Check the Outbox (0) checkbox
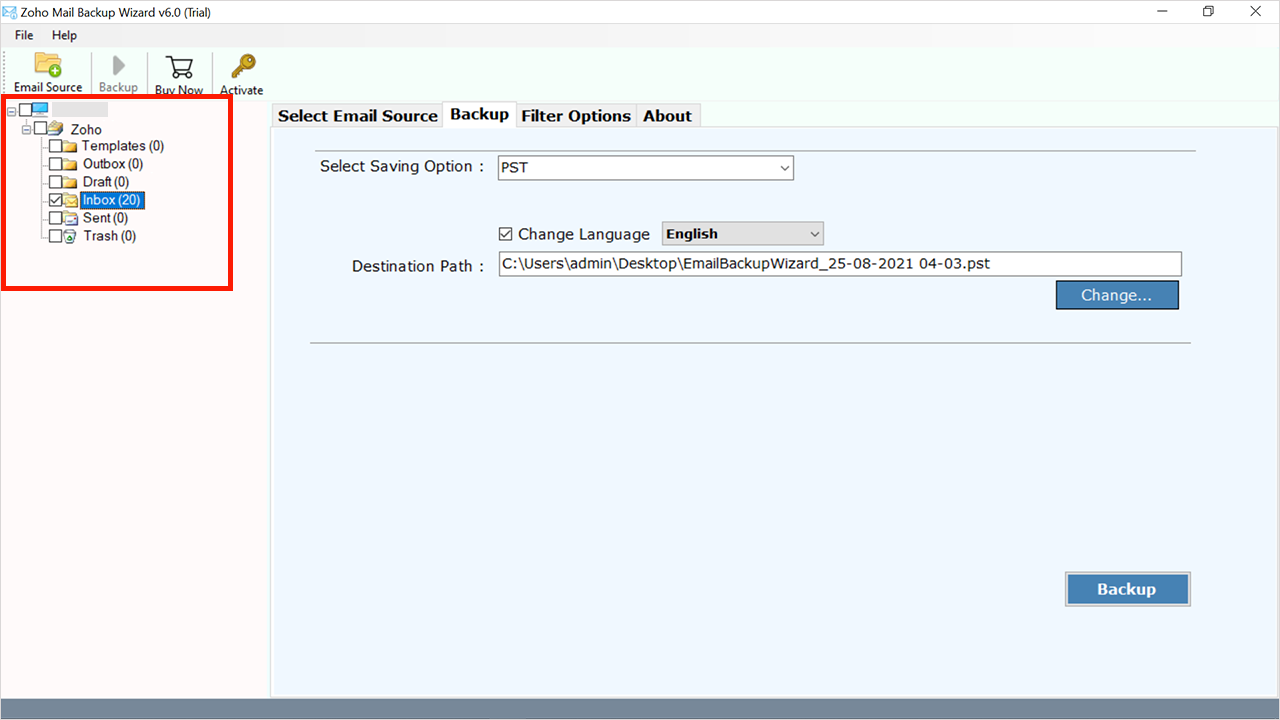Screen dimensions: 1280x720 pos(56,164)
